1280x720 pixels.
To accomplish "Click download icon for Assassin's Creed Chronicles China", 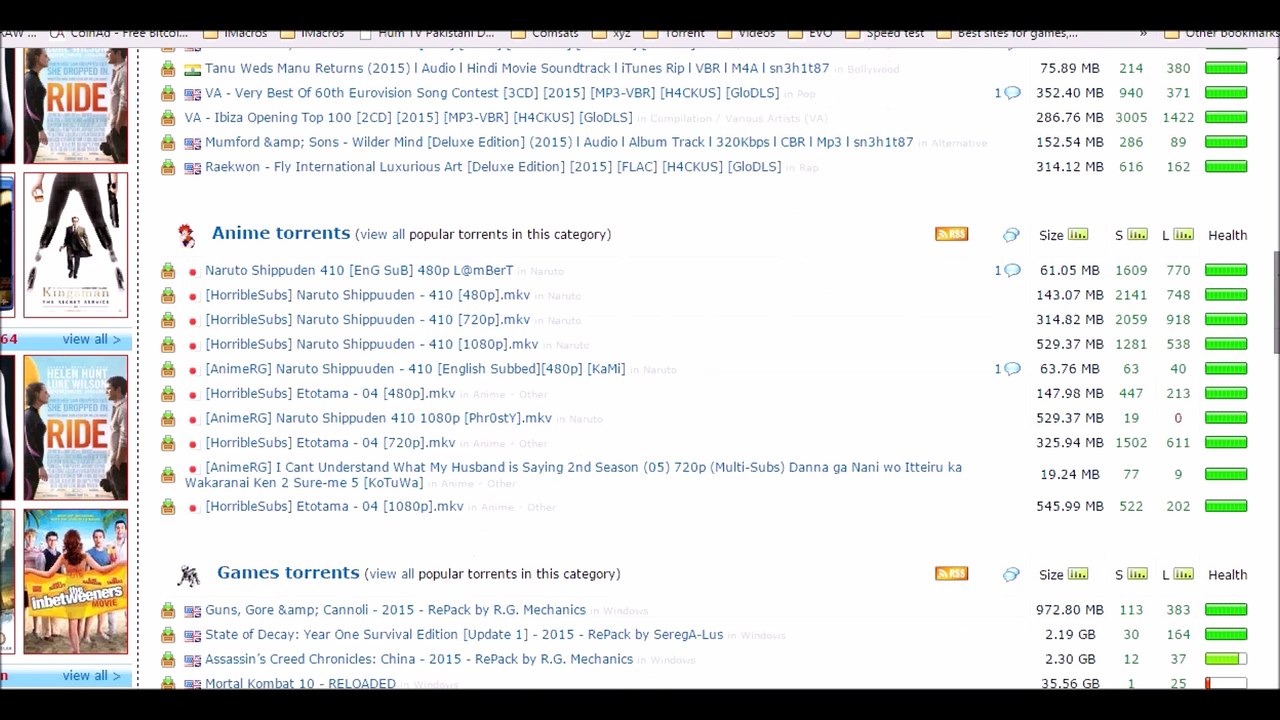I will 168,660.
